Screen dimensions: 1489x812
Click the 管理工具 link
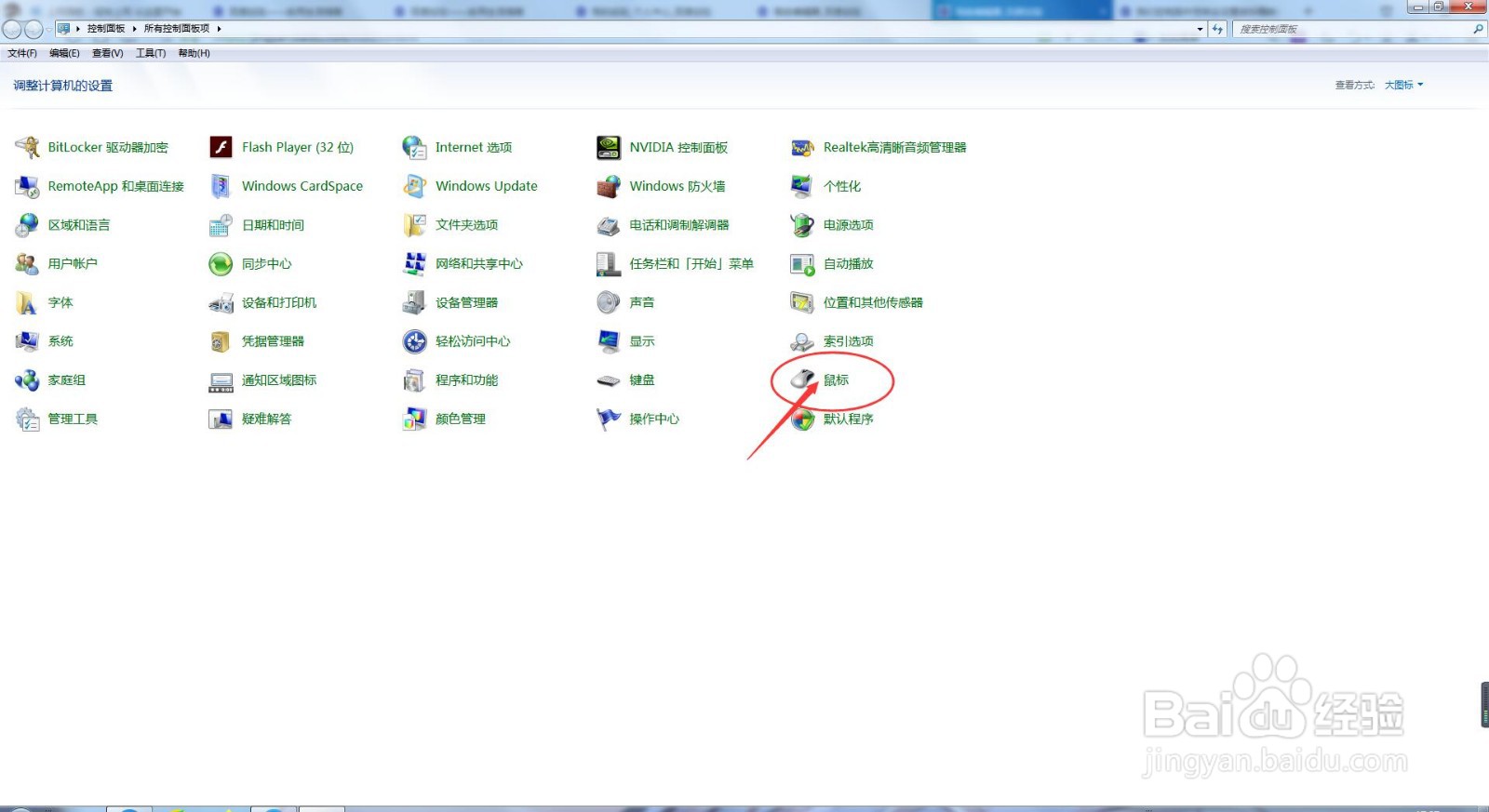(x=73, y=419)
